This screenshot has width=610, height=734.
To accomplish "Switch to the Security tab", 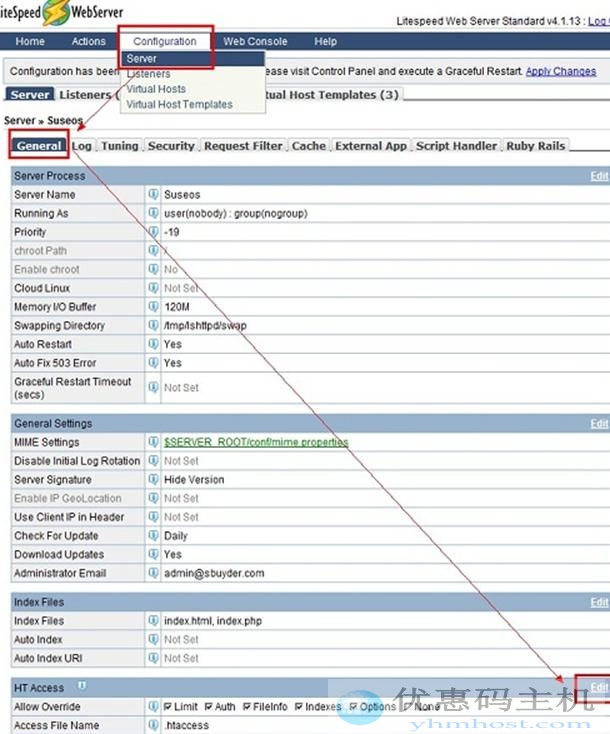I will click(171, 146).
